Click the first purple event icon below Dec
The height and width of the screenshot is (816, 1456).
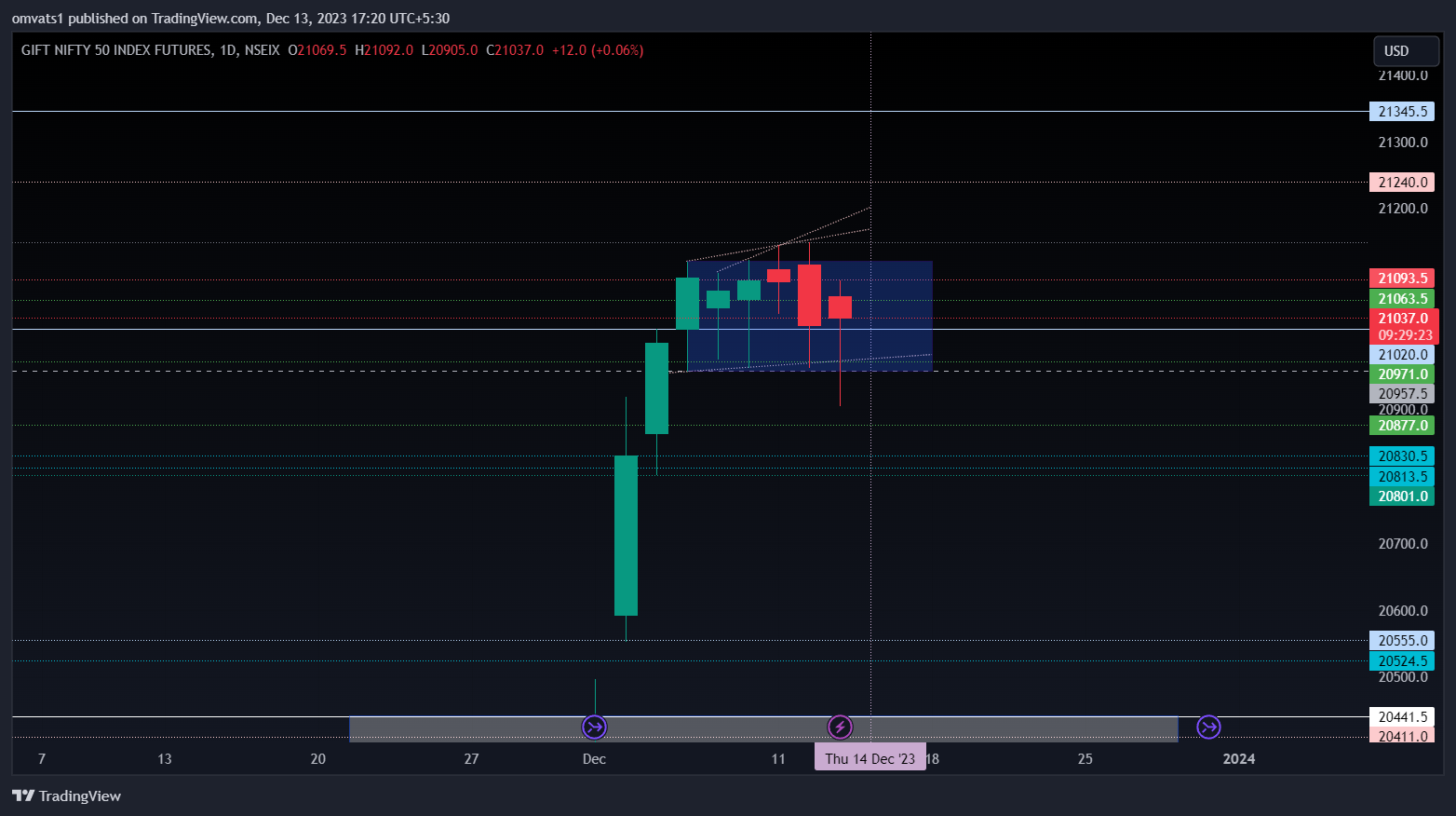594,727
